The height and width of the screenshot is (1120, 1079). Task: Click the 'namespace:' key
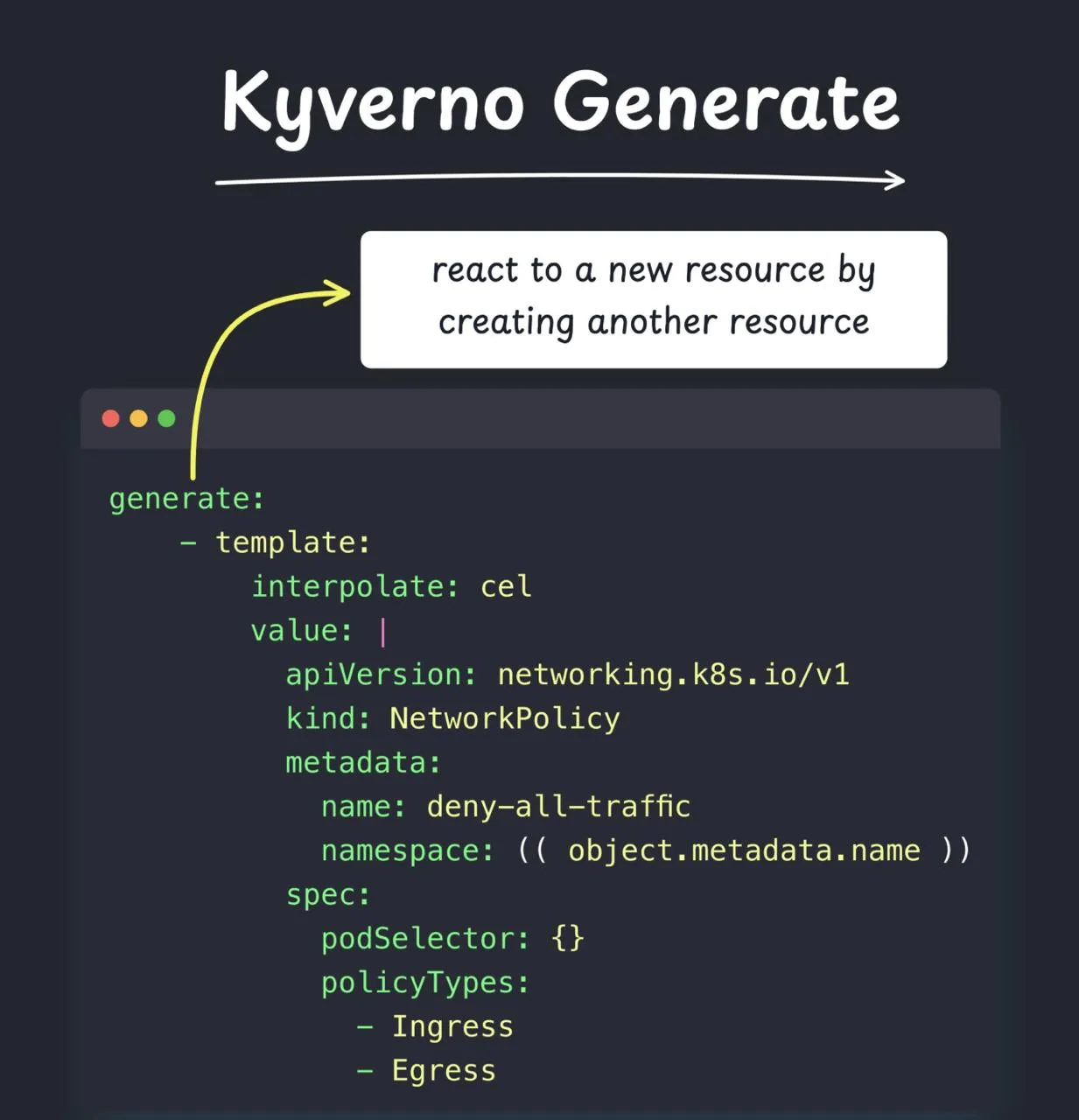[408, 850]
